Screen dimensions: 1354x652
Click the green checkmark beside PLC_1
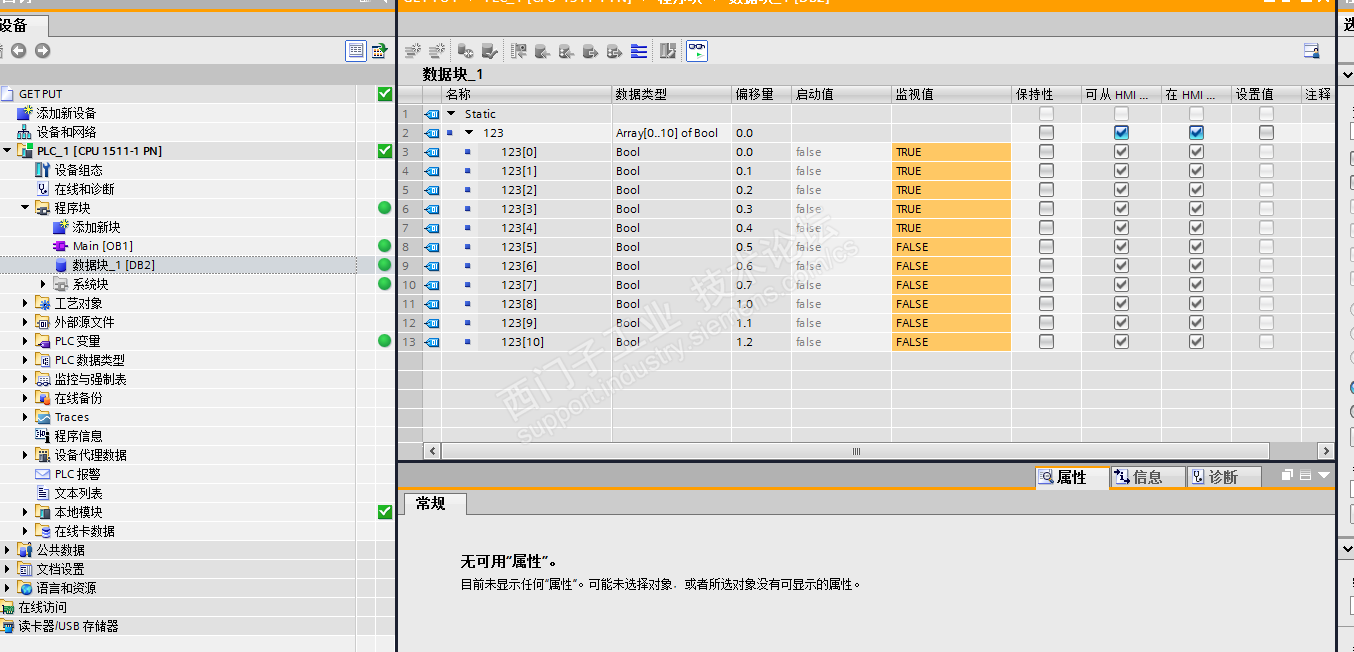[385, 151]
